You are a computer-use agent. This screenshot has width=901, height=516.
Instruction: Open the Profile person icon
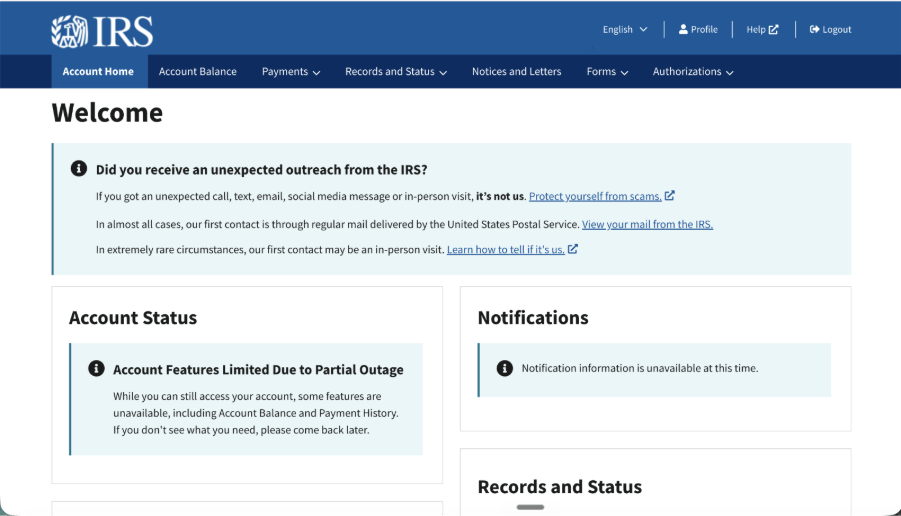[x=683, y=29]
